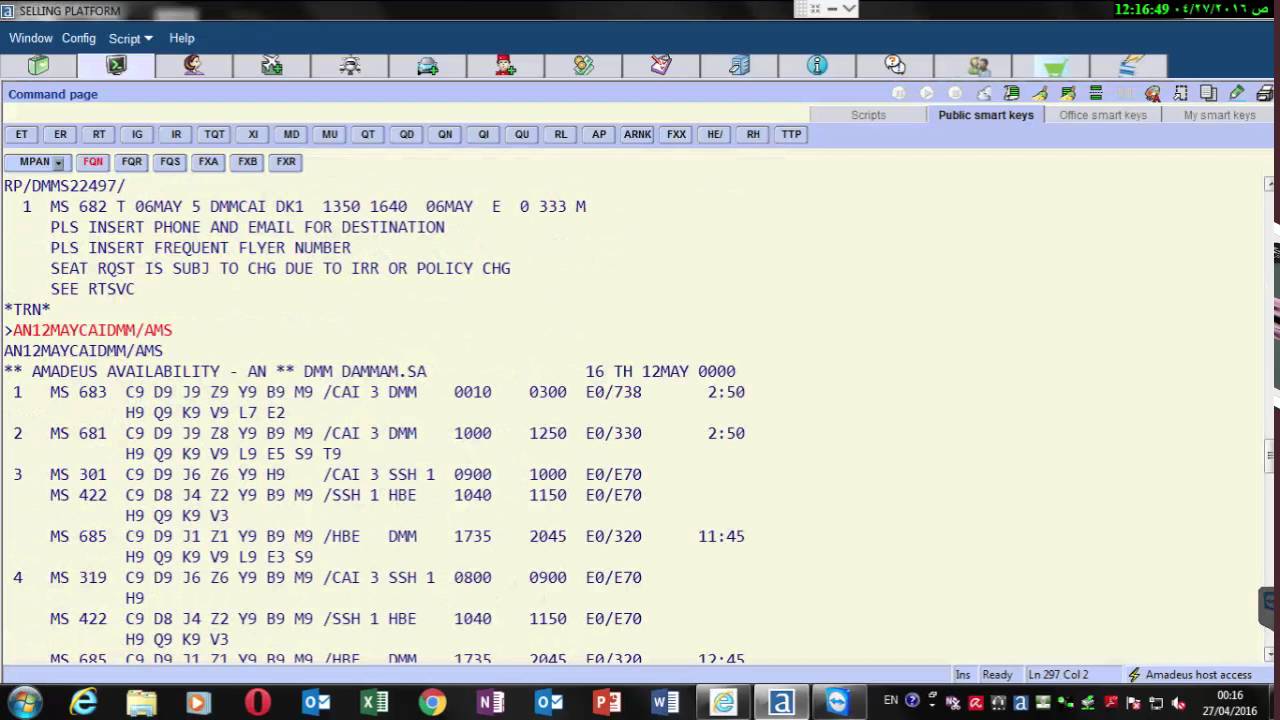The image size is (1280, 720).
Task: Click the ET smart key button
Action: coord(21,134)
